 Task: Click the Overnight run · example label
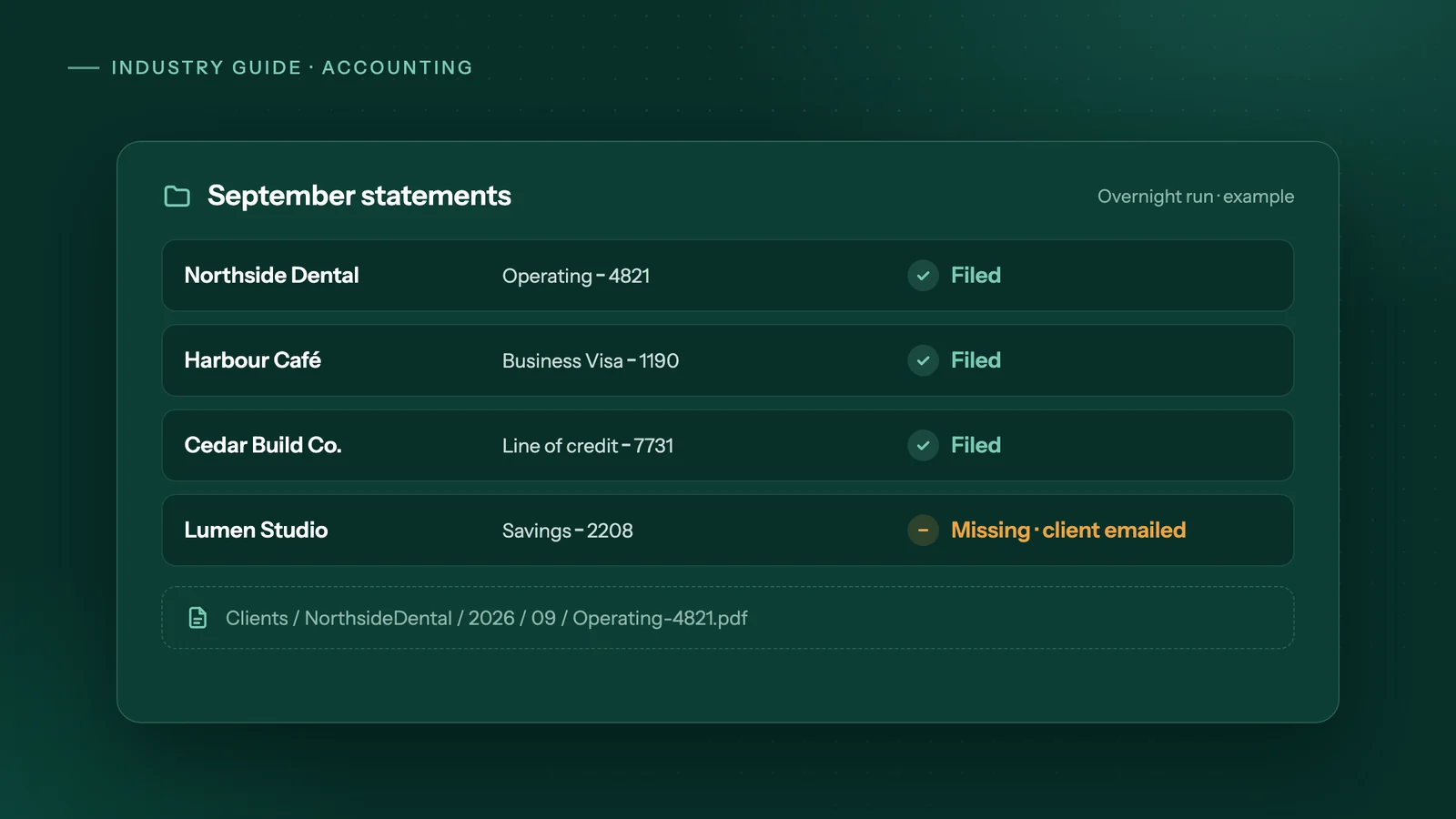coord(1196,197)
